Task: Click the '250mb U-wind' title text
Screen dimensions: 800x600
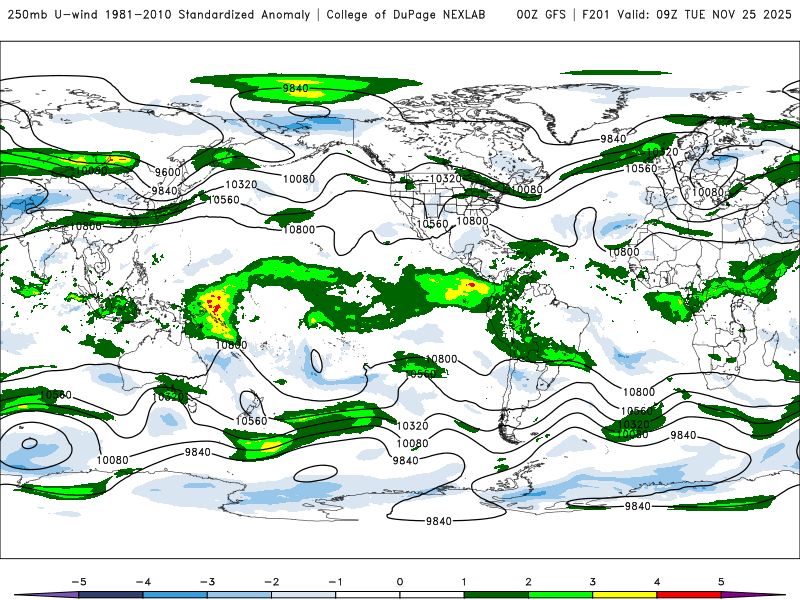Action: coord(53,14)
